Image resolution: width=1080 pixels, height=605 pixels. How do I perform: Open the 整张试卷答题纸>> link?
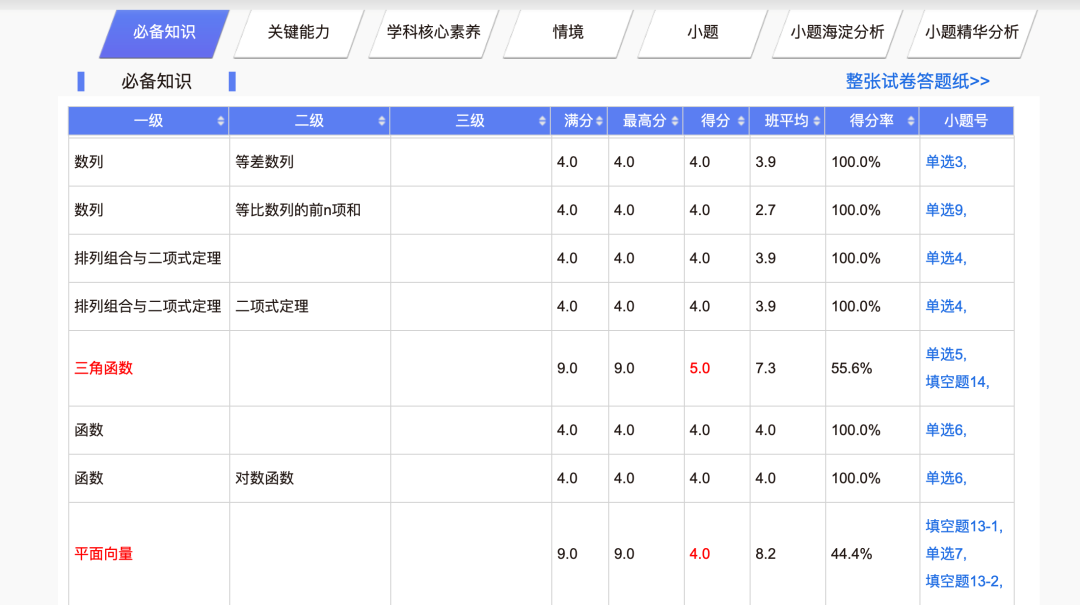917,81
